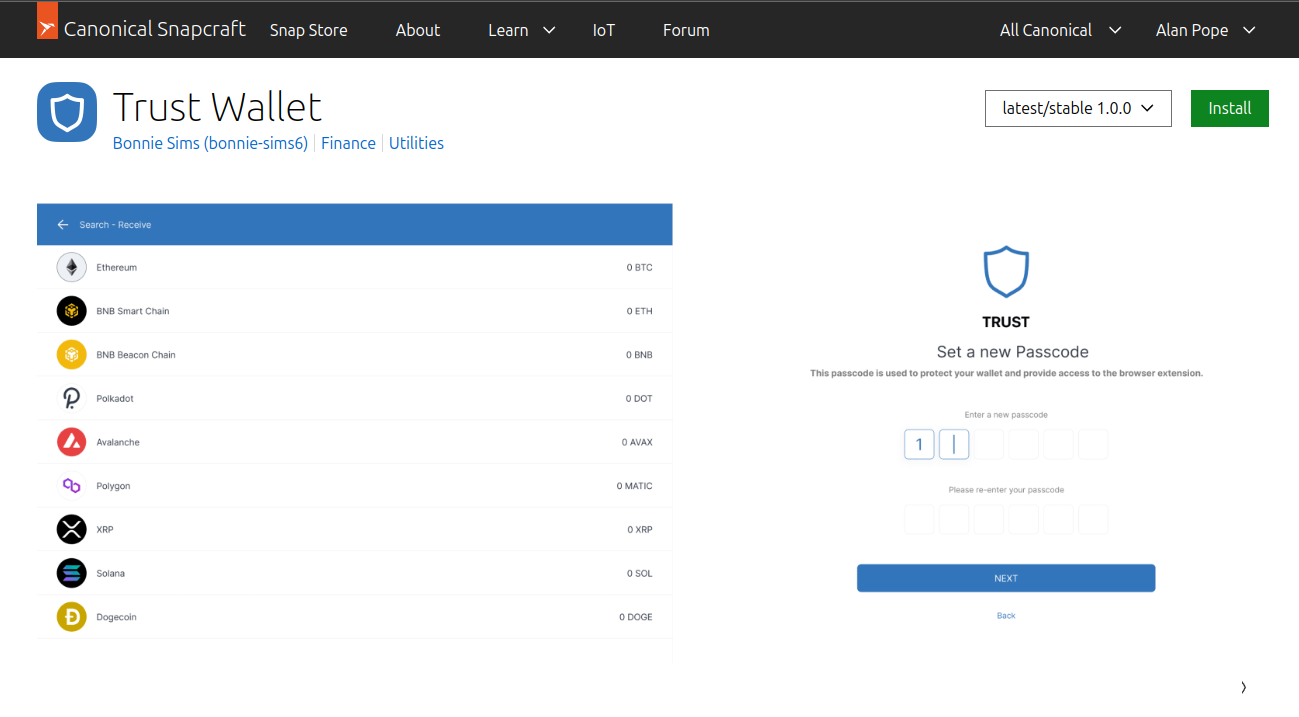Click the second new-passcode box with the cursor

954,445
